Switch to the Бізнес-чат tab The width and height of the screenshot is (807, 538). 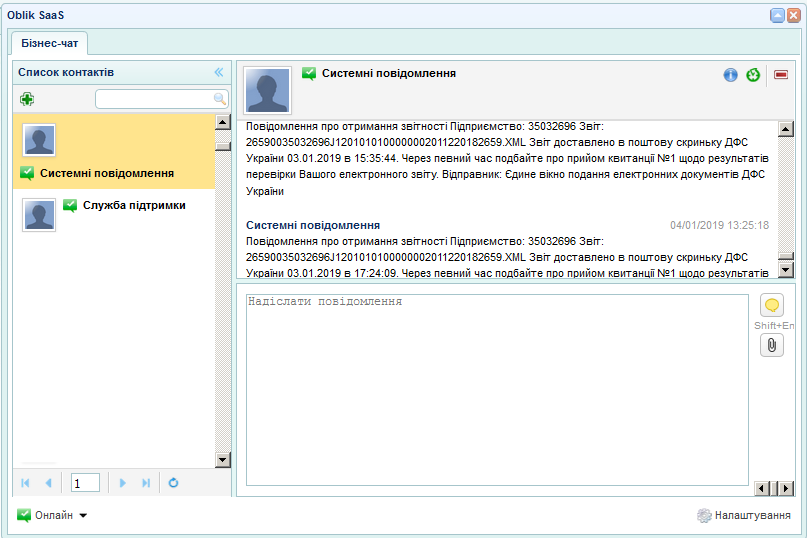tap(49, 43)
